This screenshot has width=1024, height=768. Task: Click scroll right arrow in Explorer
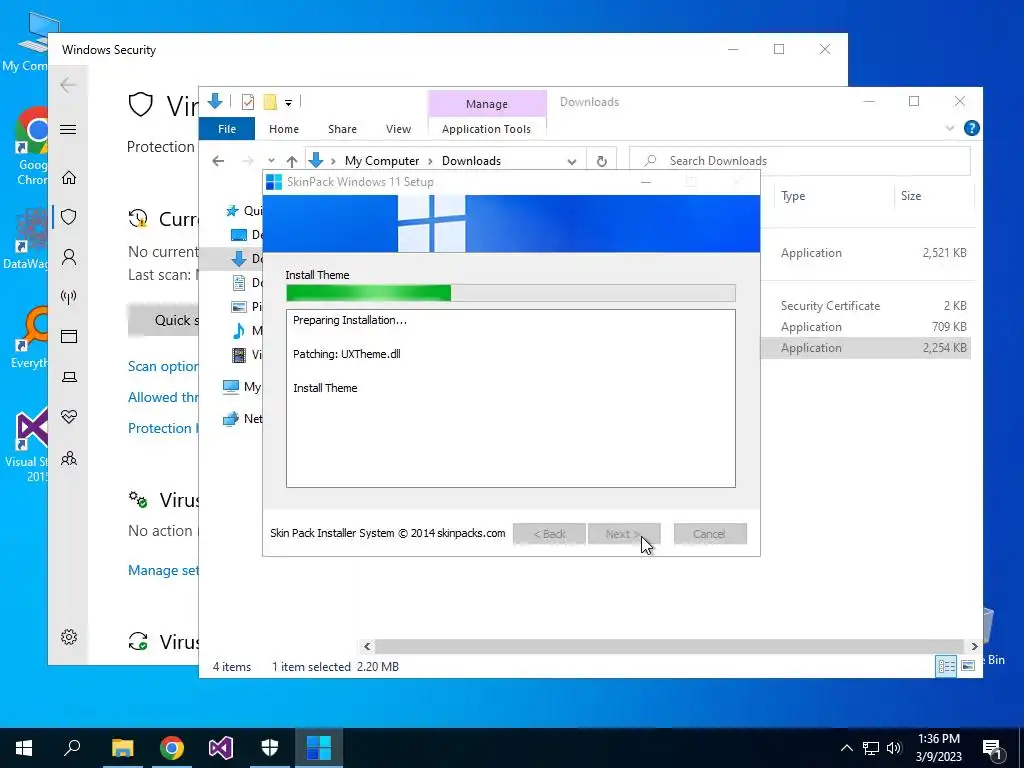(974, 646)
